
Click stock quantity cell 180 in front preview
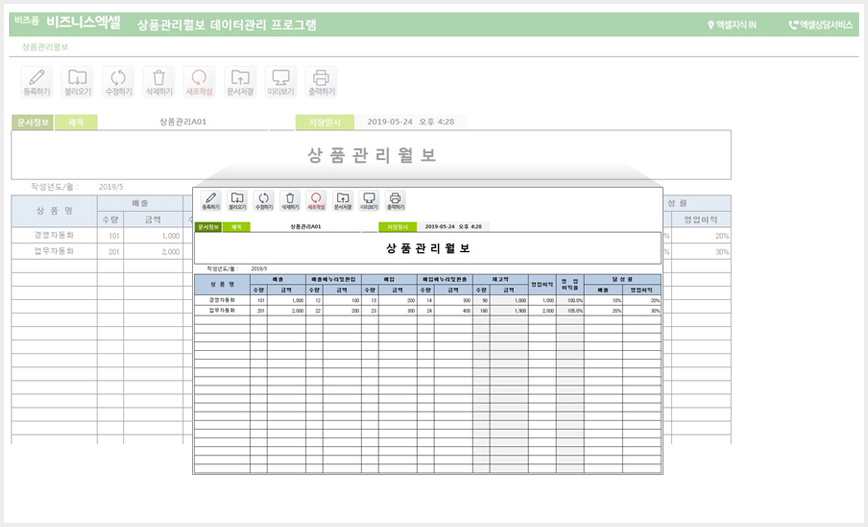(x=481, y=311)
